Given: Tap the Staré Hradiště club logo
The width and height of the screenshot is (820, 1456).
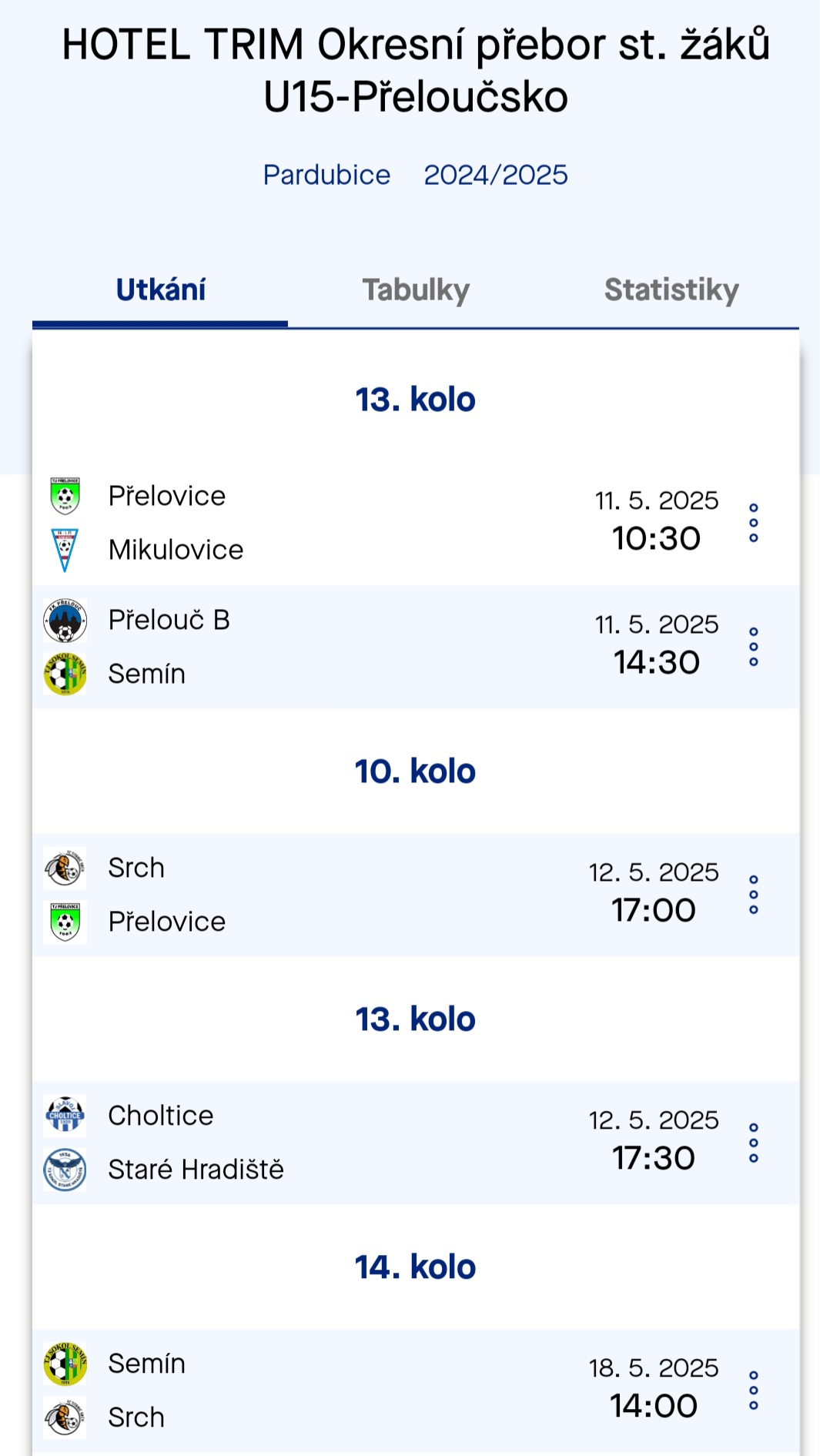Looking at the screenshot, I should coord(65,1170).
